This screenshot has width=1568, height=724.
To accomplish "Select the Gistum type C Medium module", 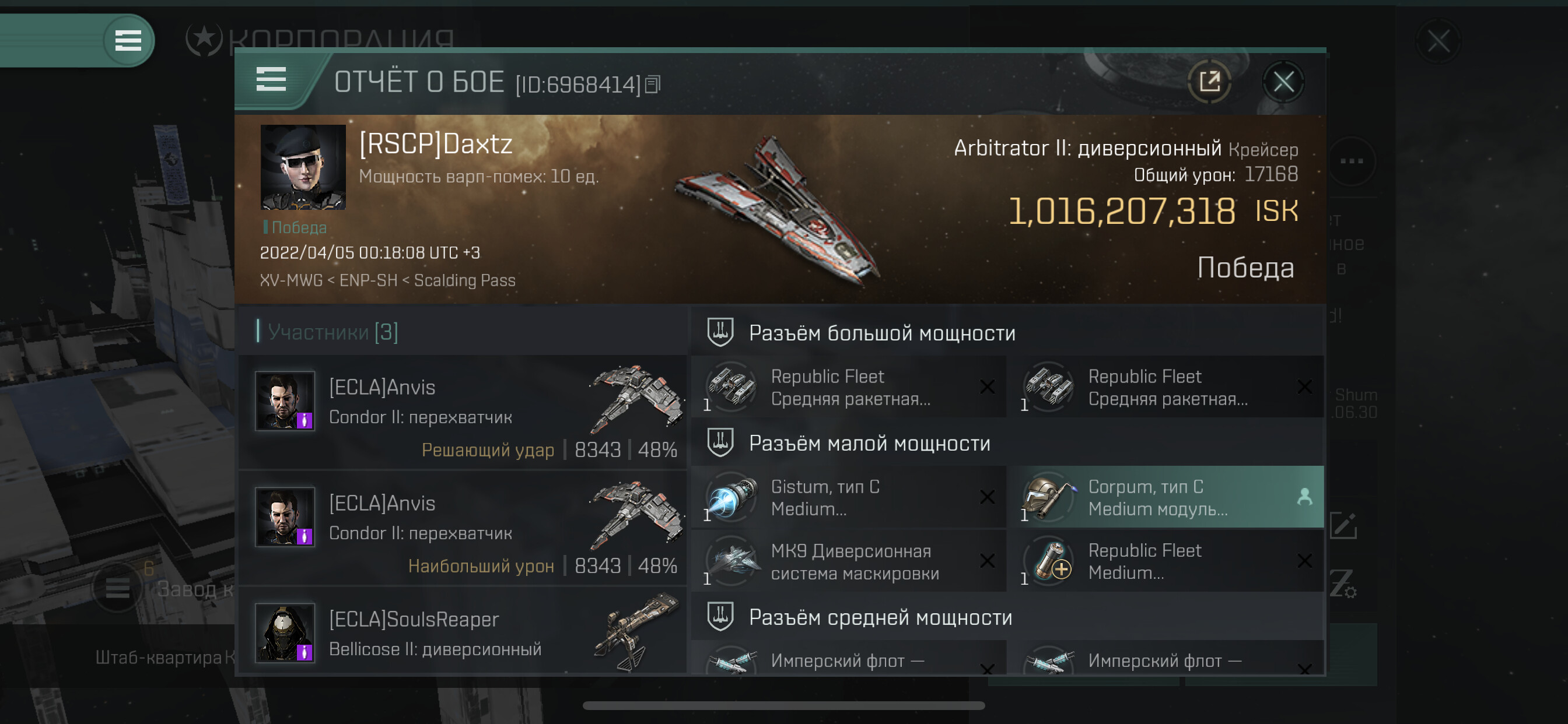I will point(849,497).
